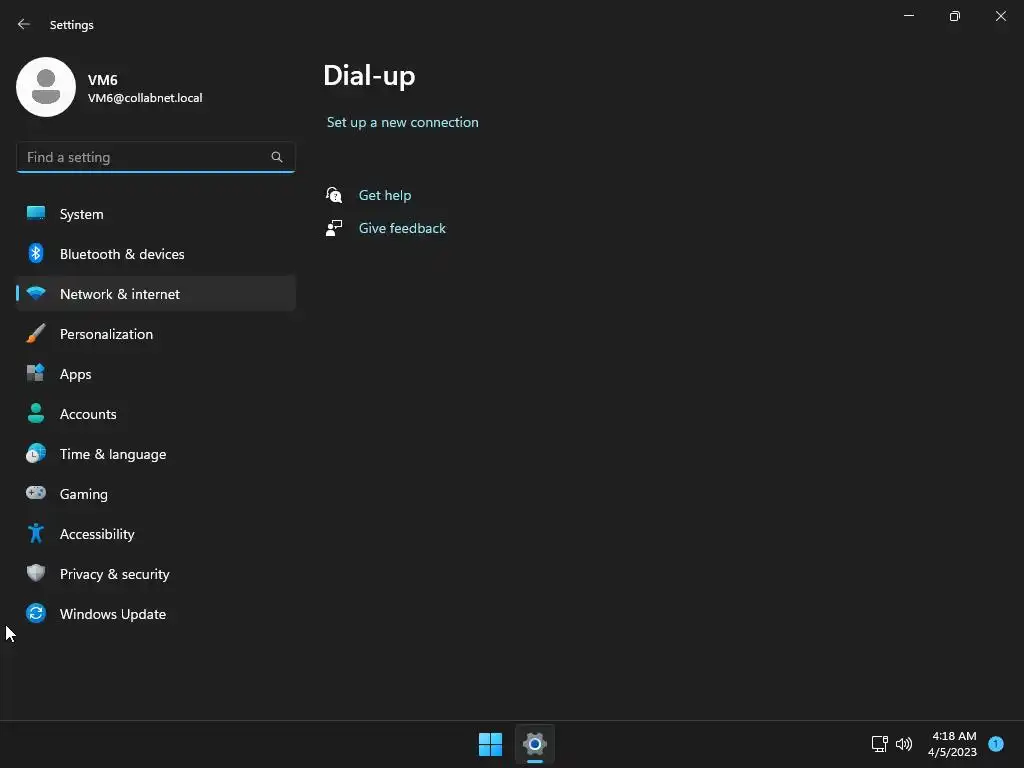Open the network tray icon
Image resolution: width=1024 pixels, height=768 pixels.
click(880, 744)
